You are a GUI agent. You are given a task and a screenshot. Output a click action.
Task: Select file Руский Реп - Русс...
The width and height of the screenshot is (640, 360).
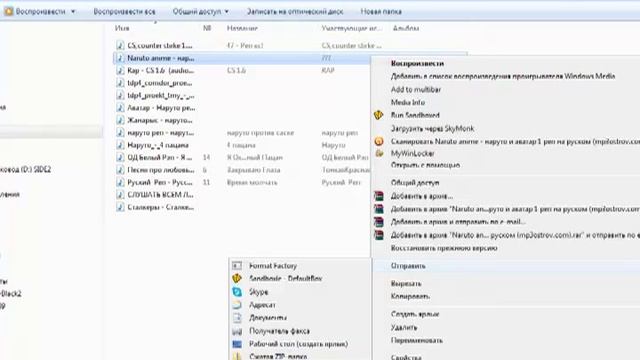160,182
